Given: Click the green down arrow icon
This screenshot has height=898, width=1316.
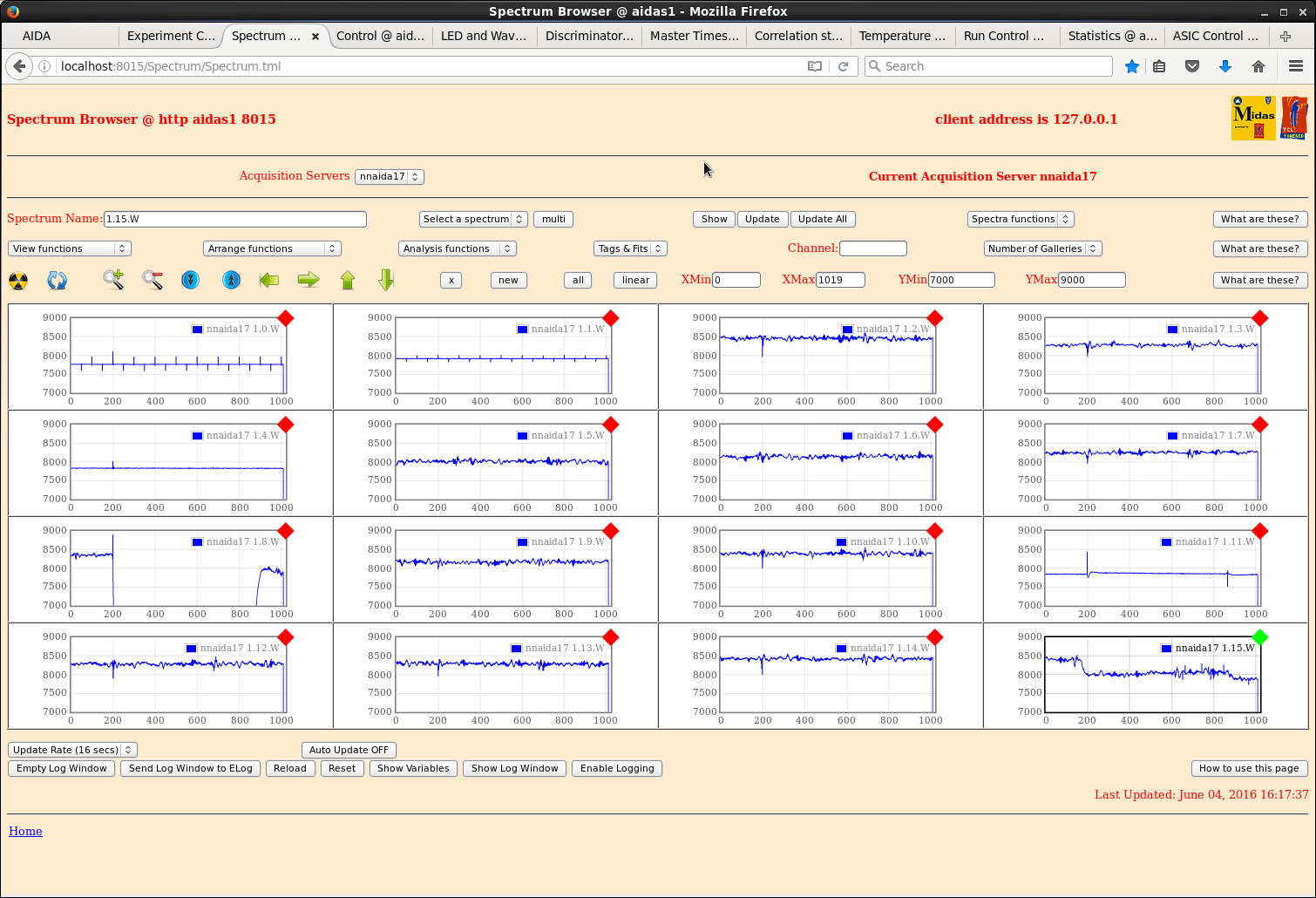Looking at the screenshot, I should tap(387, 280).
